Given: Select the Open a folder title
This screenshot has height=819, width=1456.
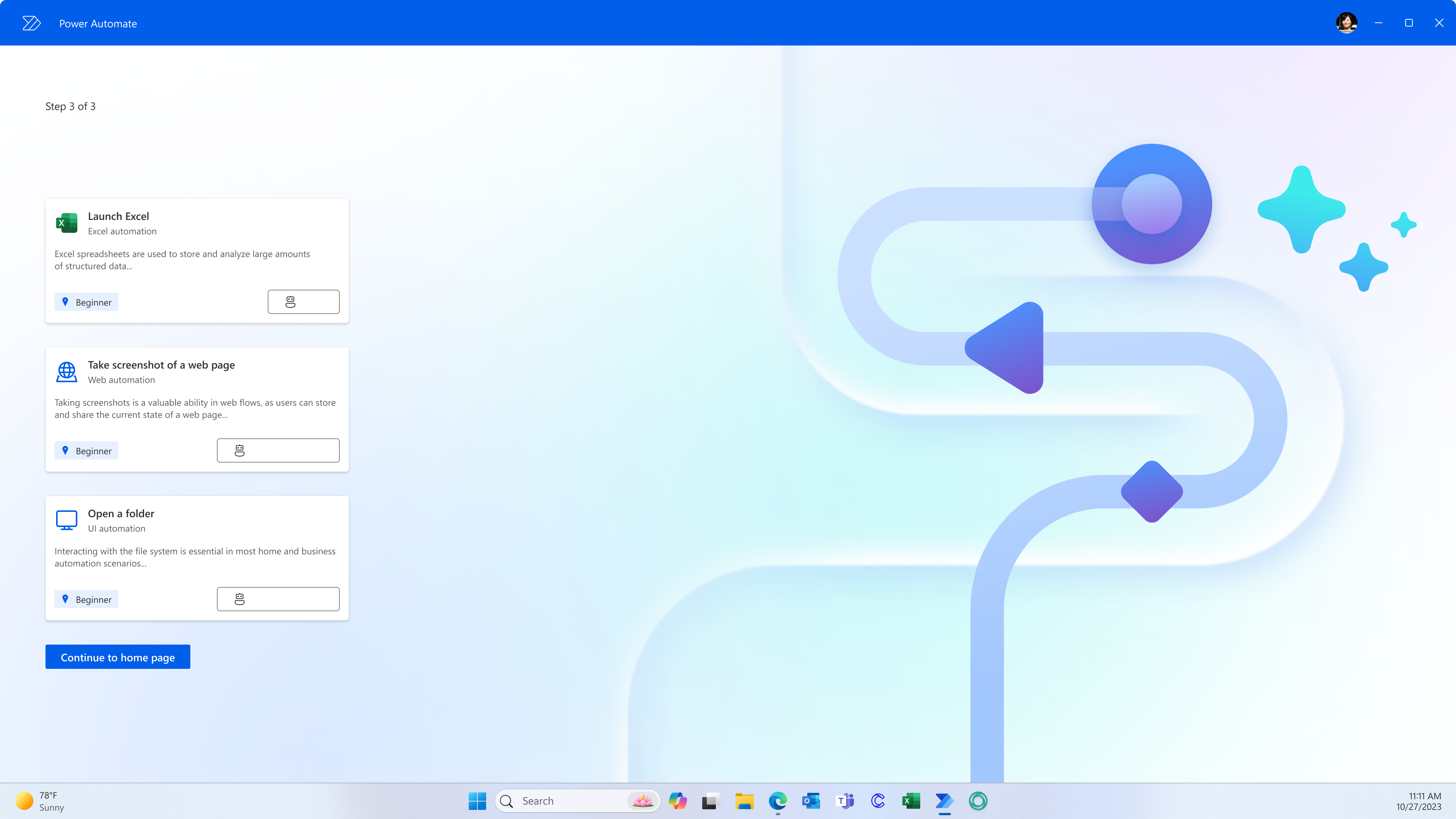Looking at the screenshot, I should [121, 514].
